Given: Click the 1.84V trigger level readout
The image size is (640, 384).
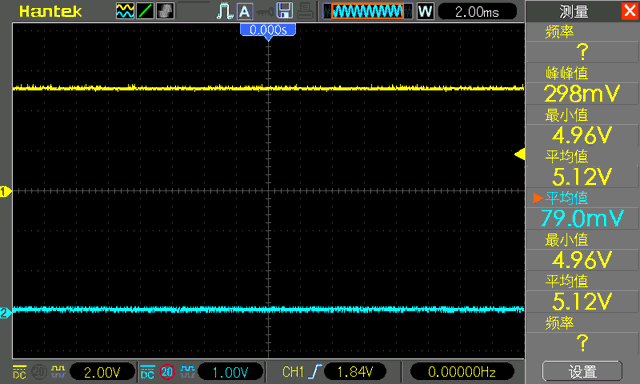Looking at the screenshot, I should point(355,372).
